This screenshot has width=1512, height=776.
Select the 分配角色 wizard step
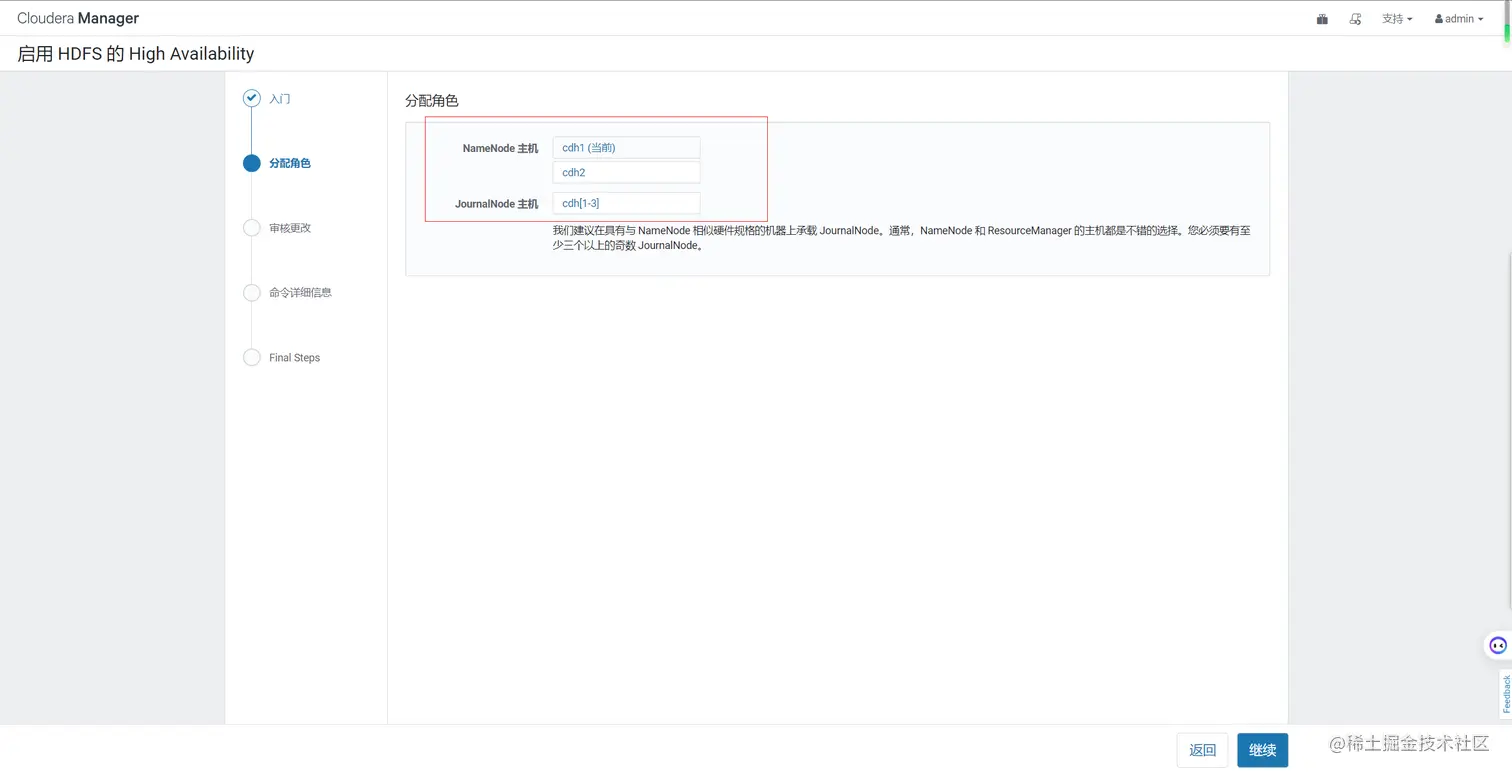click(x=290, y=163)
